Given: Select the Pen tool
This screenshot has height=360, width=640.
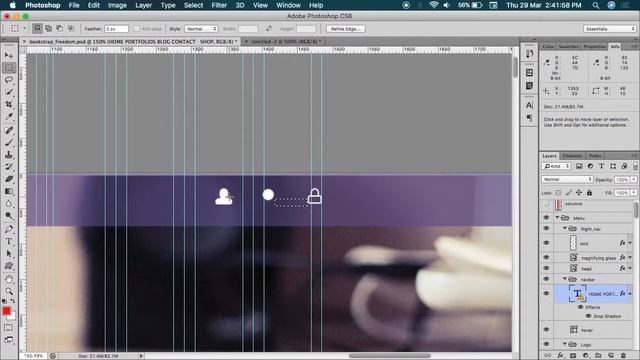Looking at the screenshot, I should [x=9, y=229].
